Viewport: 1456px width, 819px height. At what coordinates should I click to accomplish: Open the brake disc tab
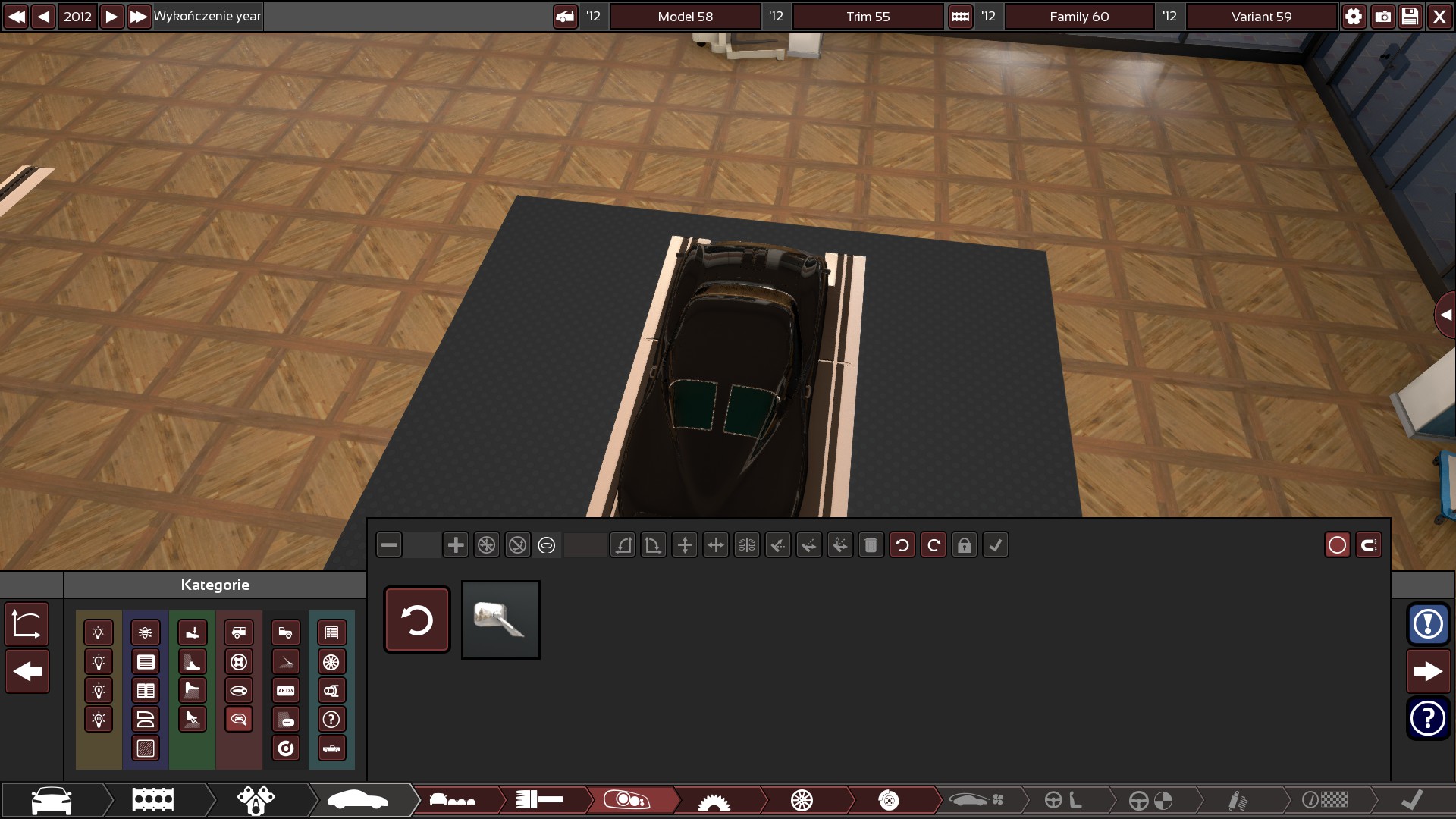[x=889, y=800]
